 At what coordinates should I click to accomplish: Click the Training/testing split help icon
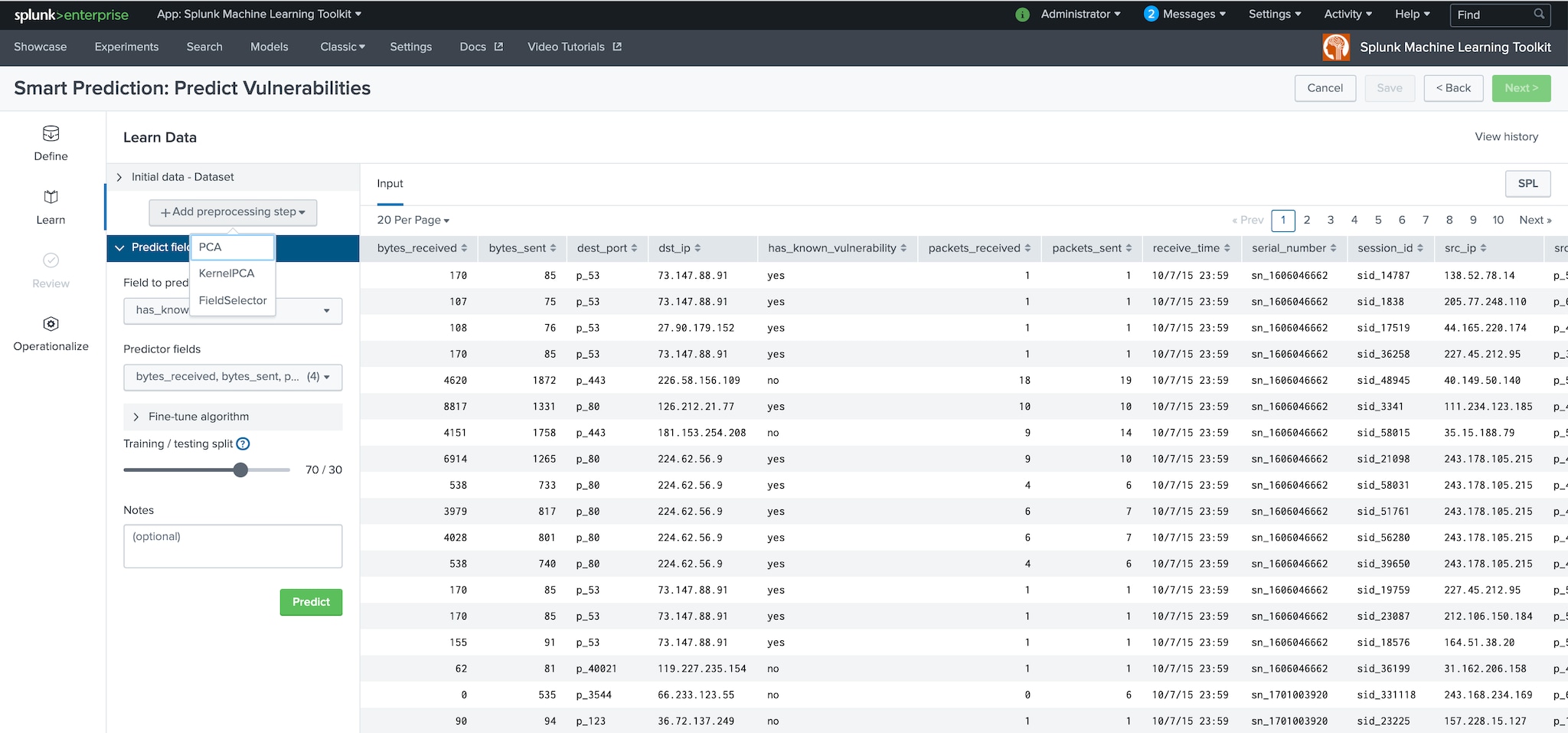pyautogui.click(x=243, y=443)
